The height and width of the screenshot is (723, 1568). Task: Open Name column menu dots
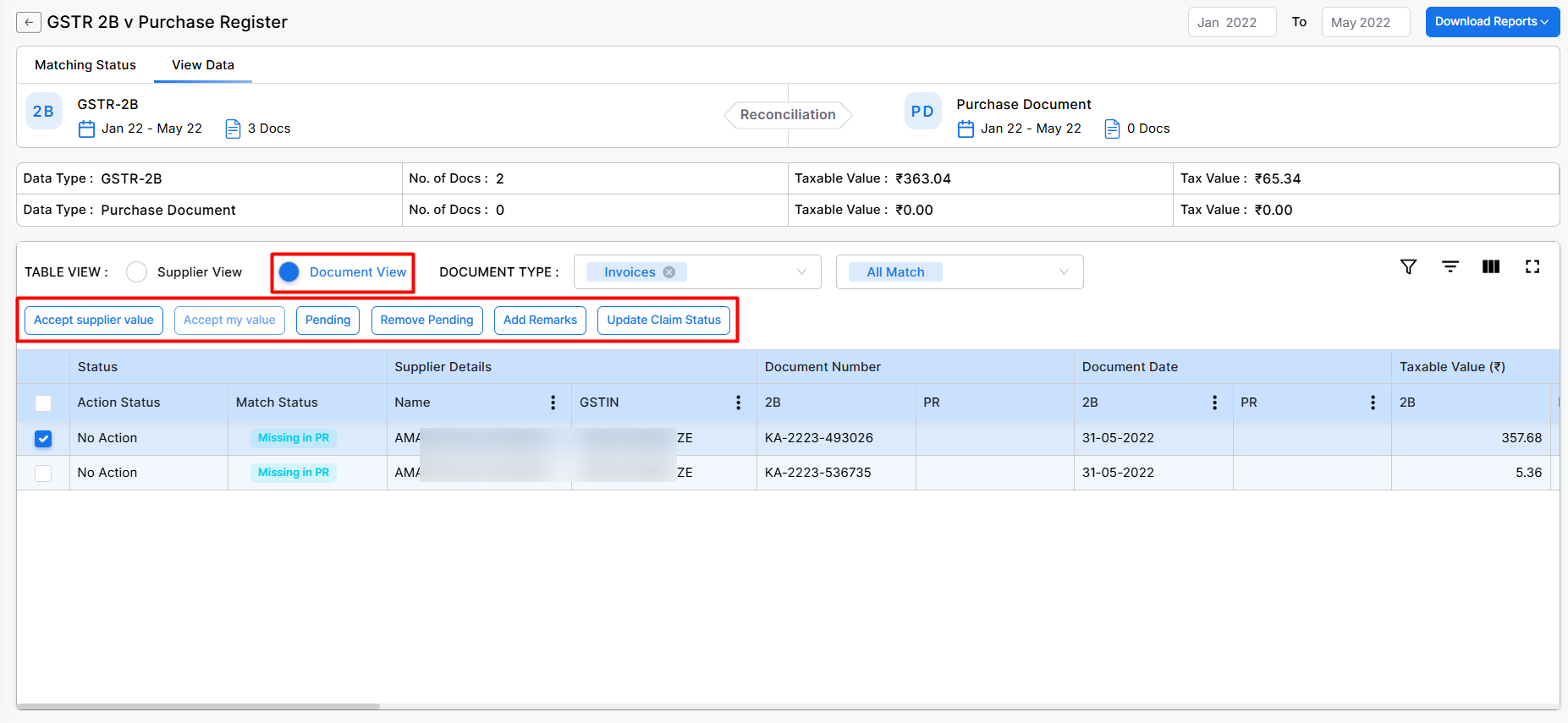pyautogui.click(x=553, y=403)
